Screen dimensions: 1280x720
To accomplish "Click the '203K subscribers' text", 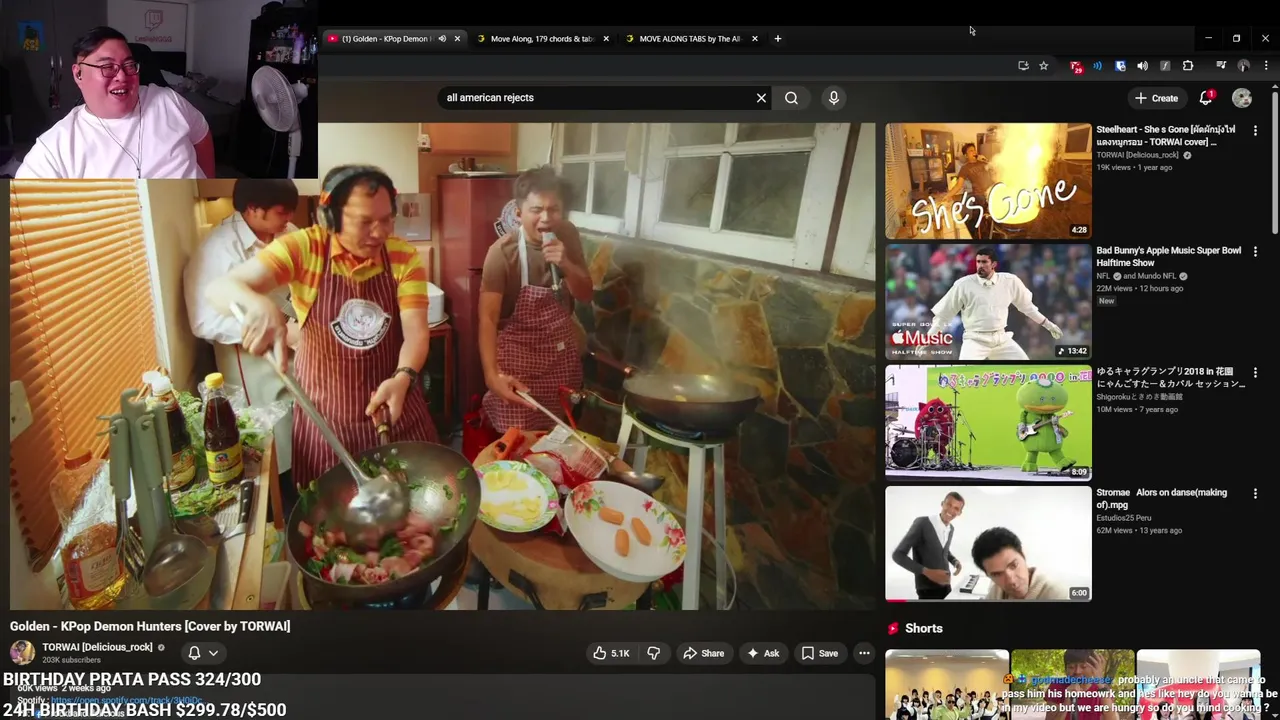I will point(71,660).
